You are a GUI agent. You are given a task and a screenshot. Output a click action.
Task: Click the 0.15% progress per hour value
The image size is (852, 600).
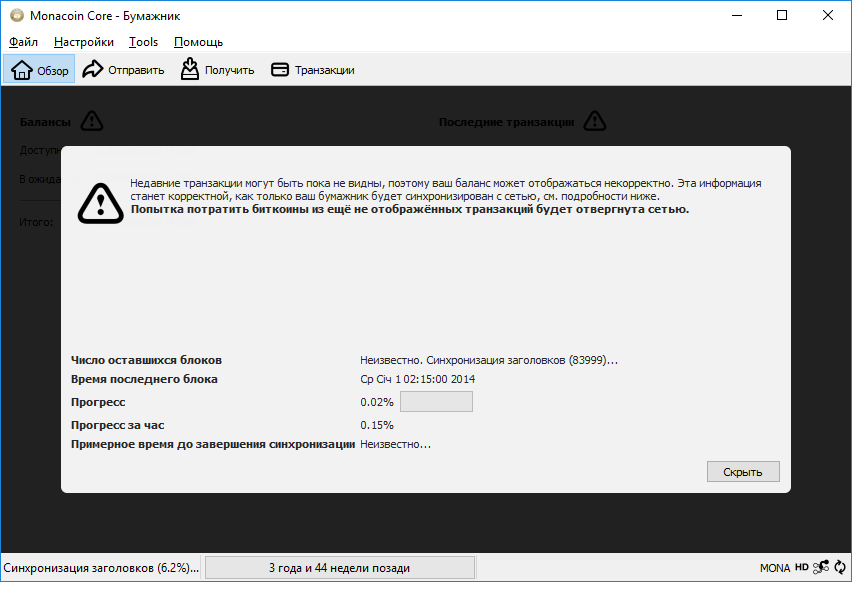click(377, 425)
